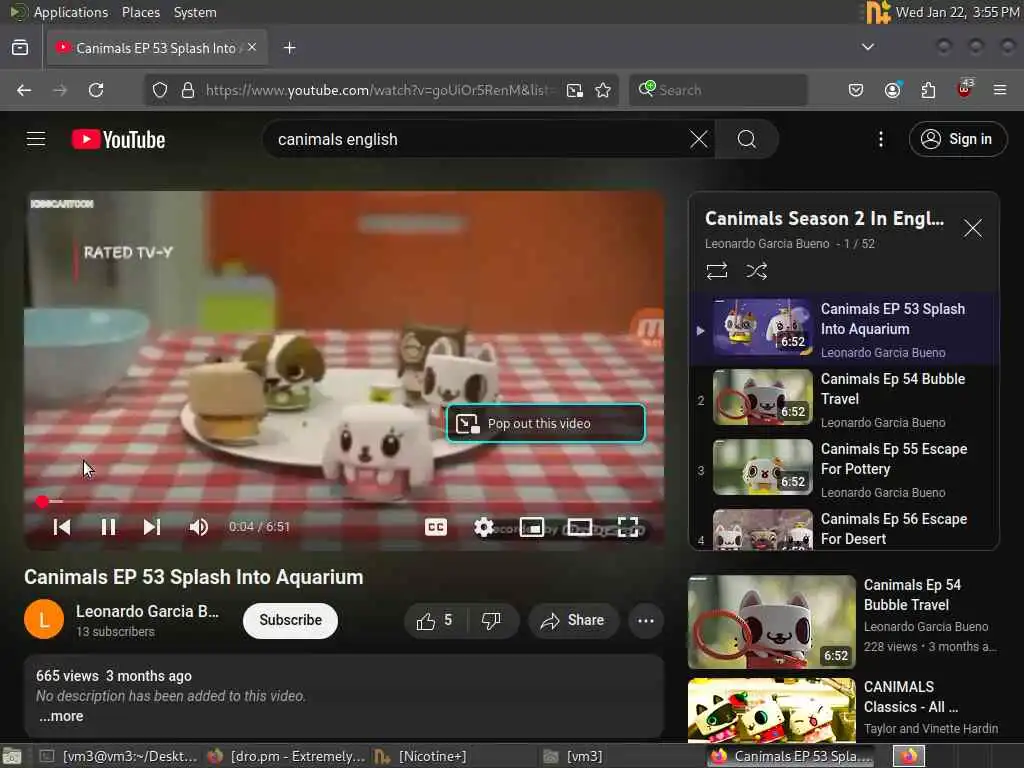Play Canimals Ep 54 Bubble Travel in playlist
Image resolution: width=1024 pixels, height=768 pixels.
click(844, 399)
